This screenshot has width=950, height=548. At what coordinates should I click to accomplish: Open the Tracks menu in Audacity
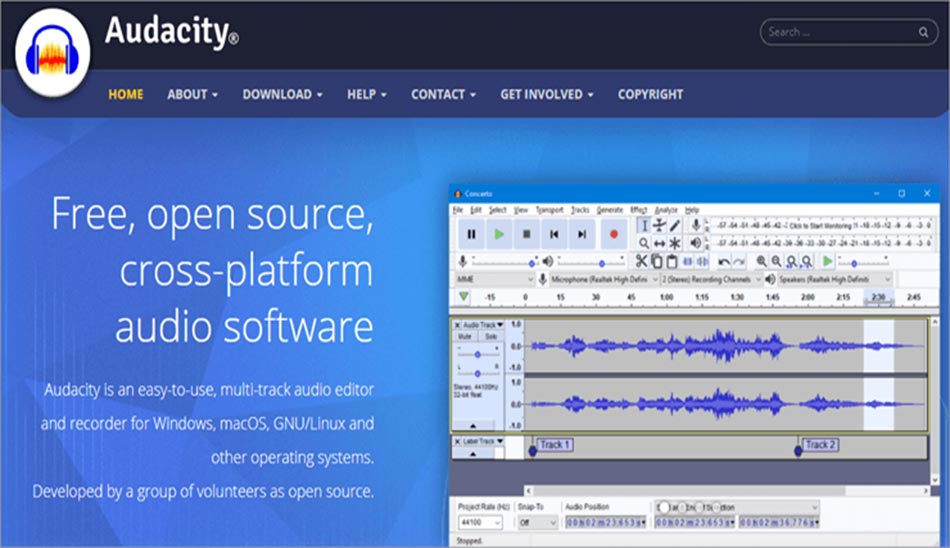[580, 210]
